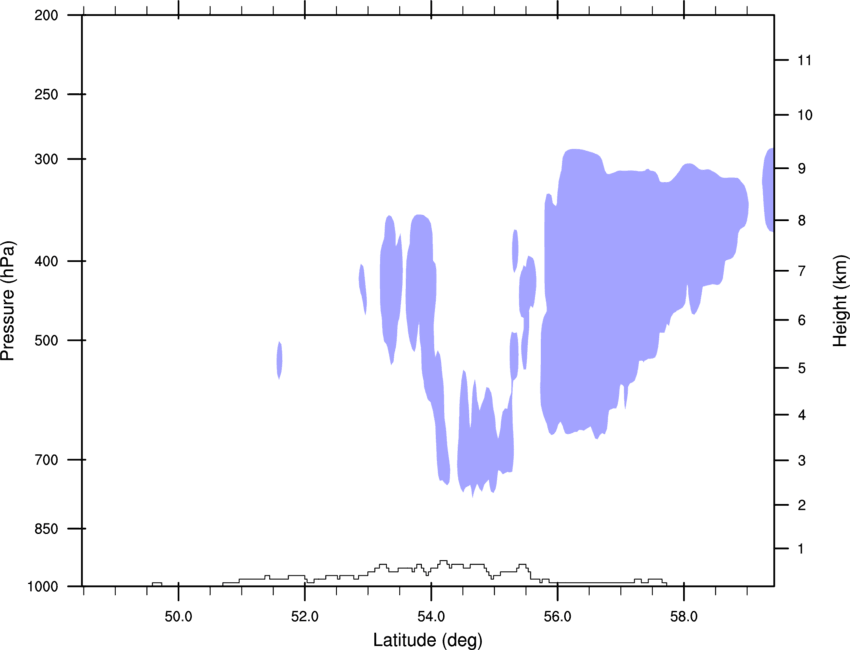Select the Latitude (deg) axis title
This screenshot has height=650, width=850.
[427, 640]
